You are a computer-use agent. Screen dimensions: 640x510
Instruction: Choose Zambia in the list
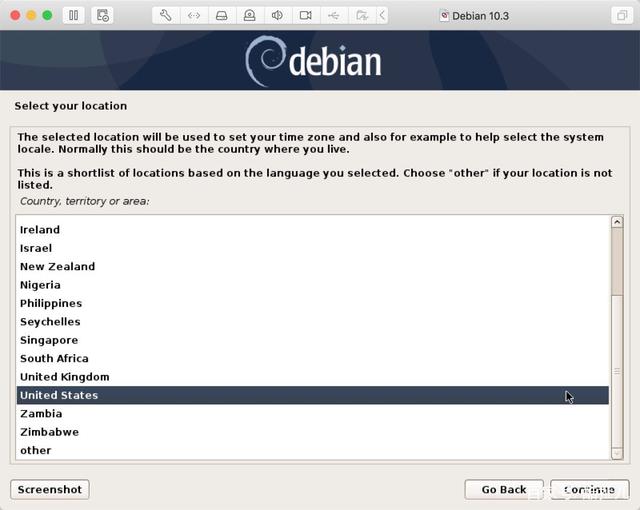[313, 413]
